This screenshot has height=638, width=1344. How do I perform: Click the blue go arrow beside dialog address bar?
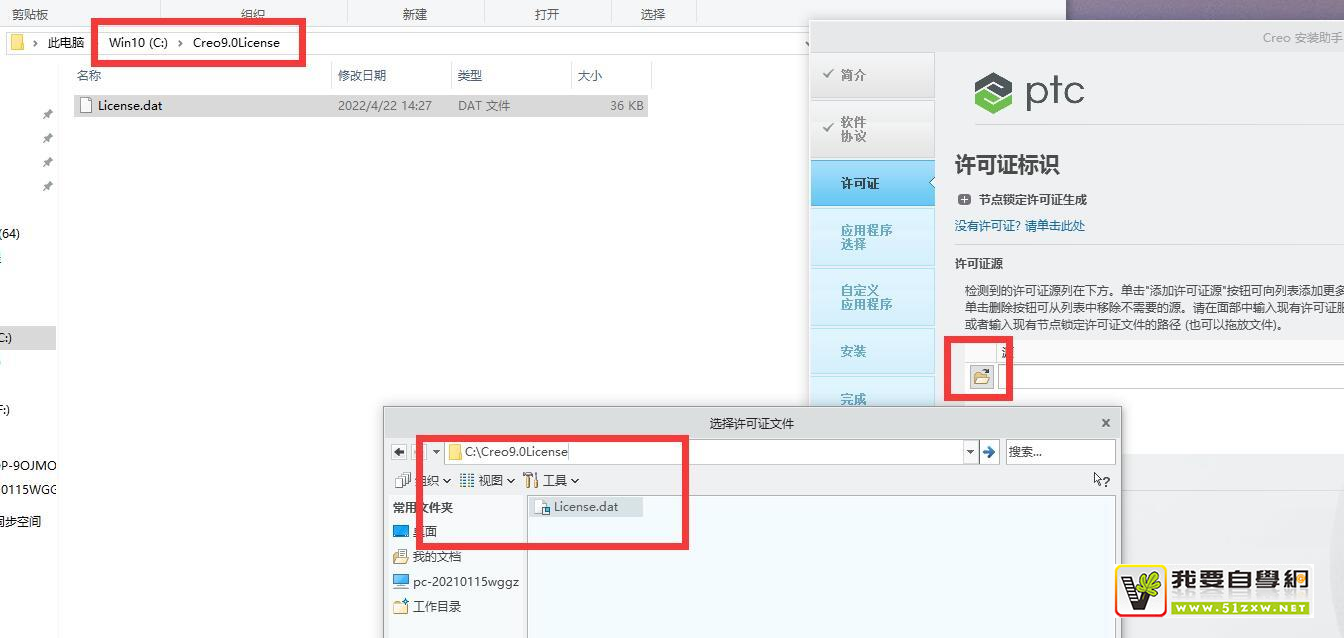point(988,452)
